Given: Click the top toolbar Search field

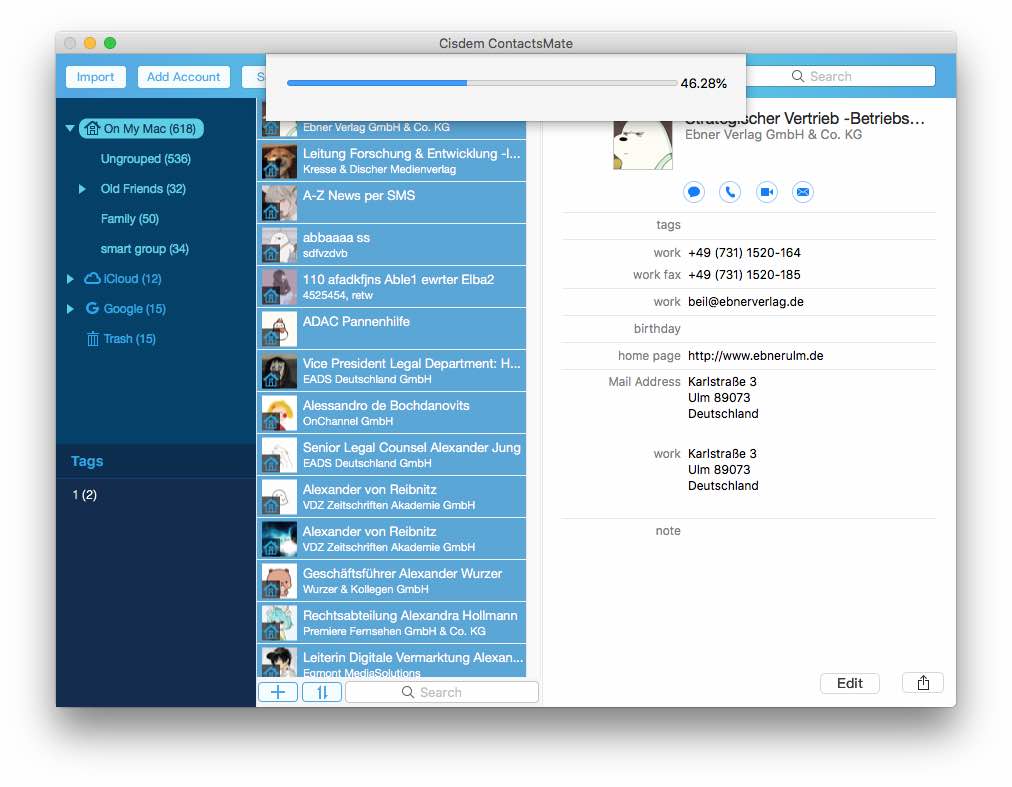Looking at the screenshot, I should pyautogui.click(x=840, y=76).
